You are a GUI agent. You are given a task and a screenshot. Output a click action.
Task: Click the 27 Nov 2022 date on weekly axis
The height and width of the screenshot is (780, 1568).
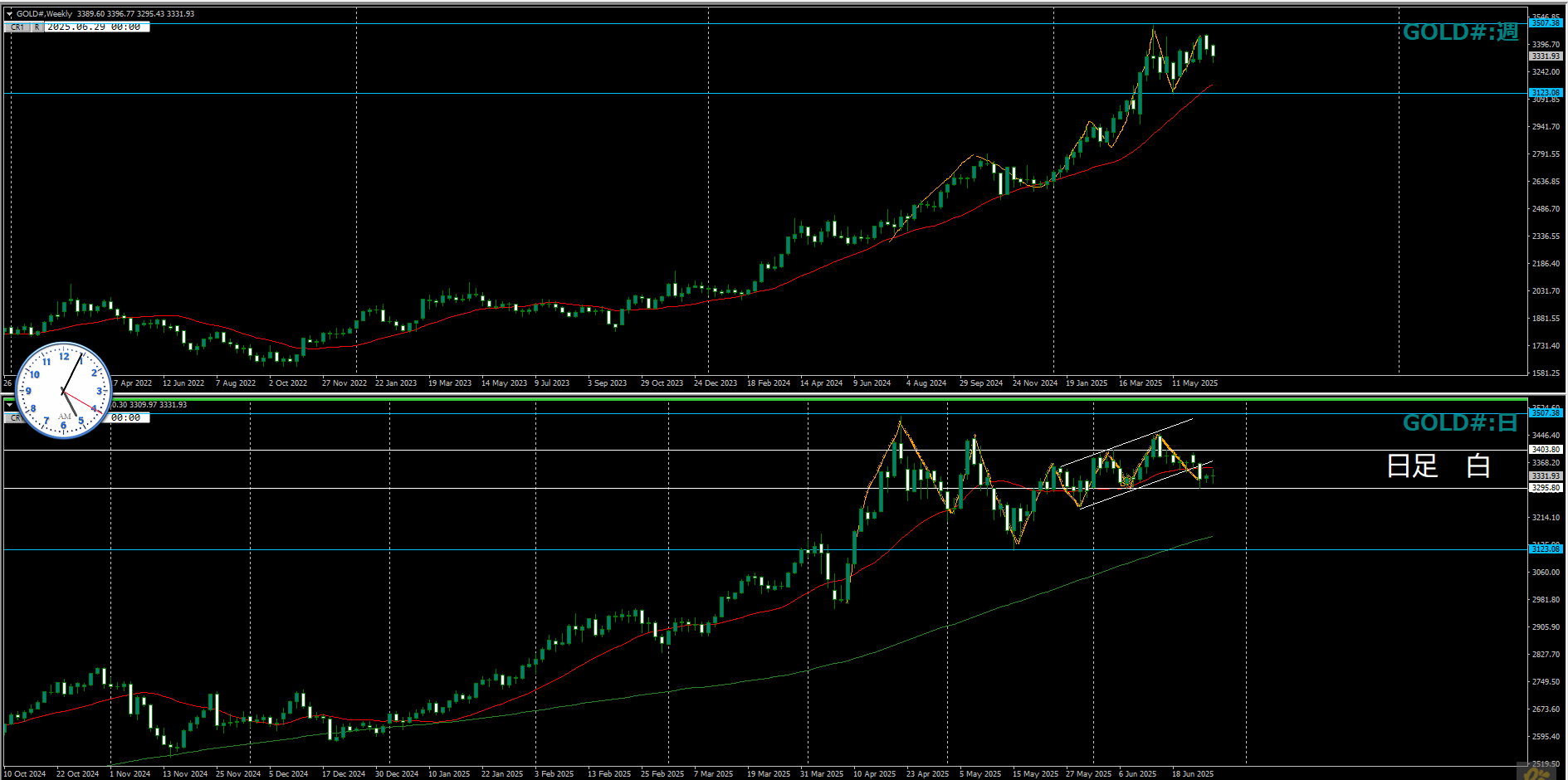click(x=344, y=383)
